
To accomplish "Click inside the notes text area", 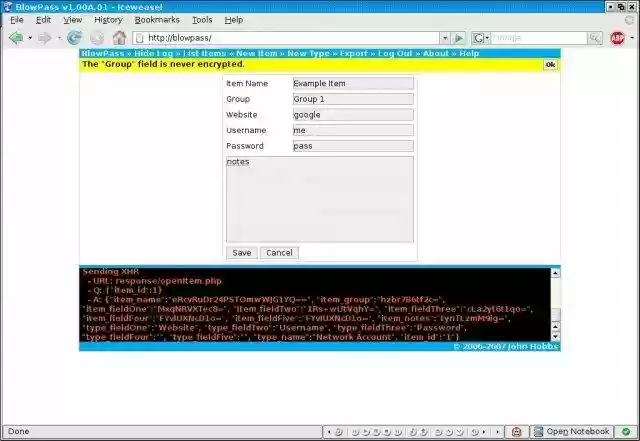I will pyautogui.click(x=320, y=199).
